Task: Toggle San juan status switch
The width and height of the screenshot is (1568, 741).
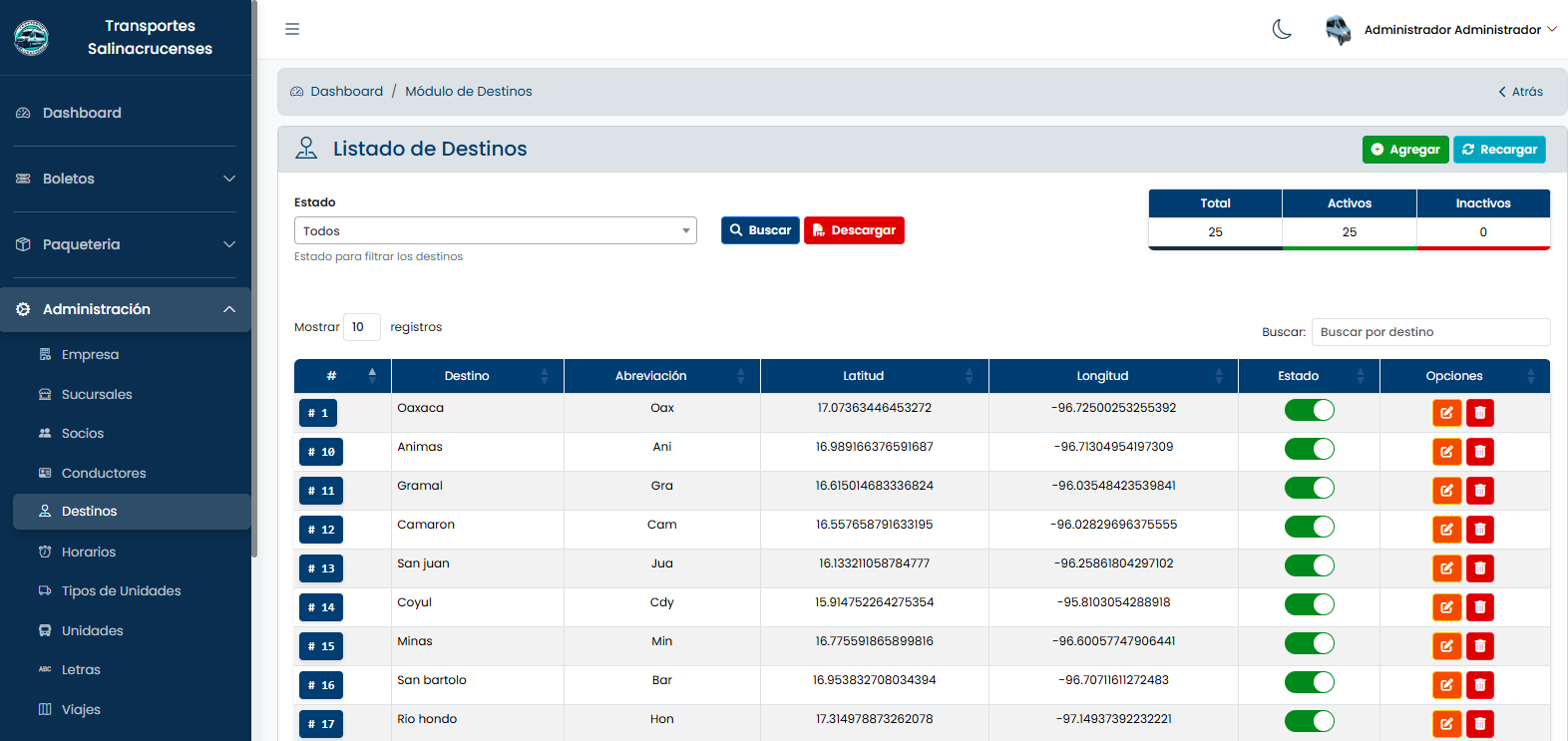Action: [1309, 565]
